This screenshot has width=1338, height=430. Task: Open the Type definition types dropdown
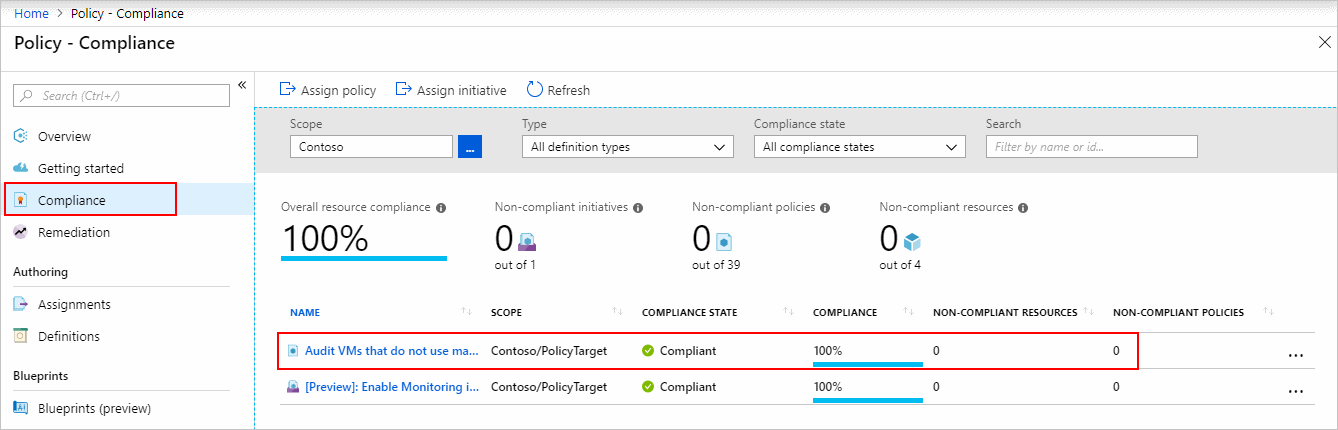tap(627, 147)
